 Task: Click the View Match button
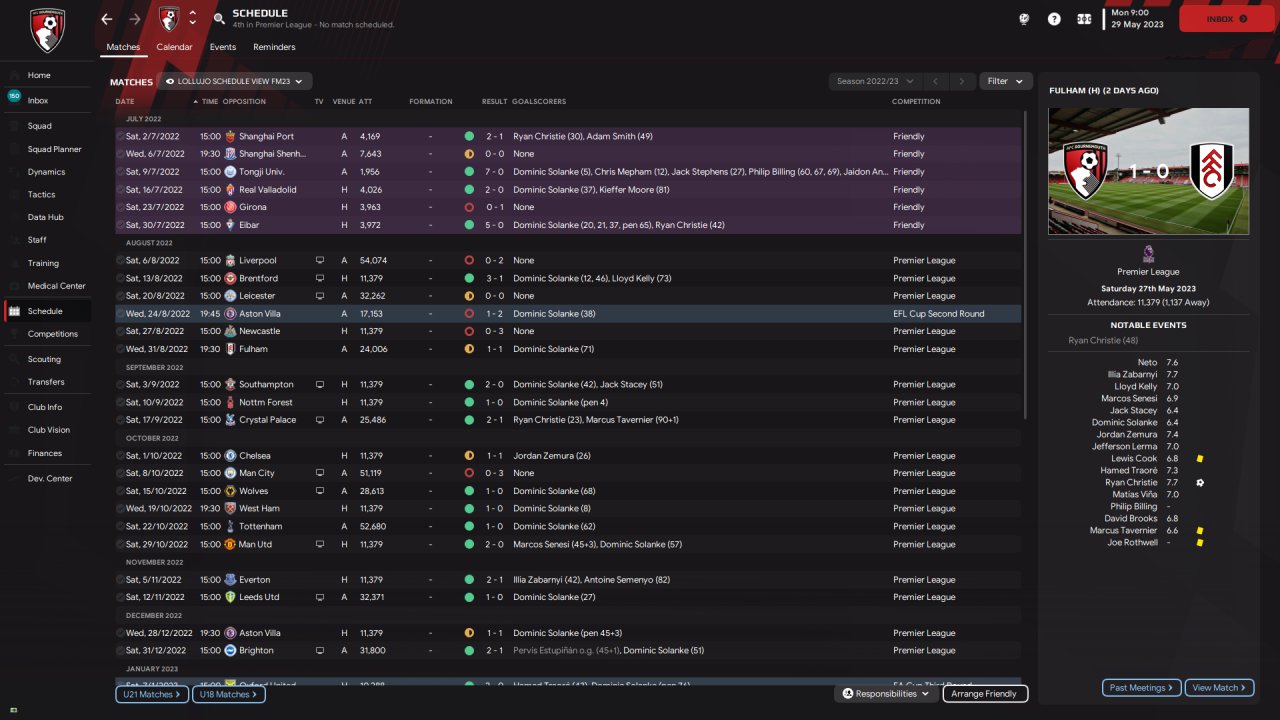click(x=1219, y=688)
